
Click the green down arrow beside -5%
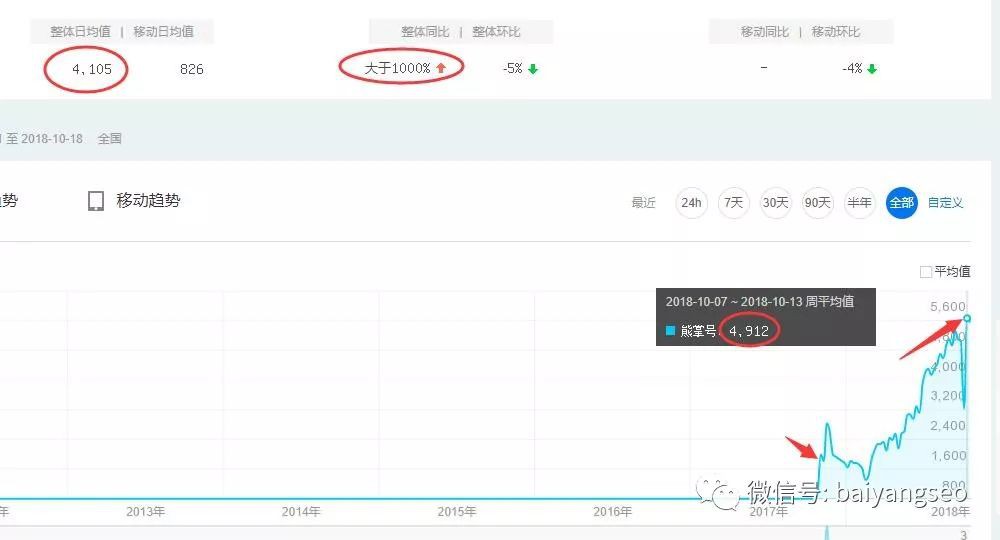point(533,69)
